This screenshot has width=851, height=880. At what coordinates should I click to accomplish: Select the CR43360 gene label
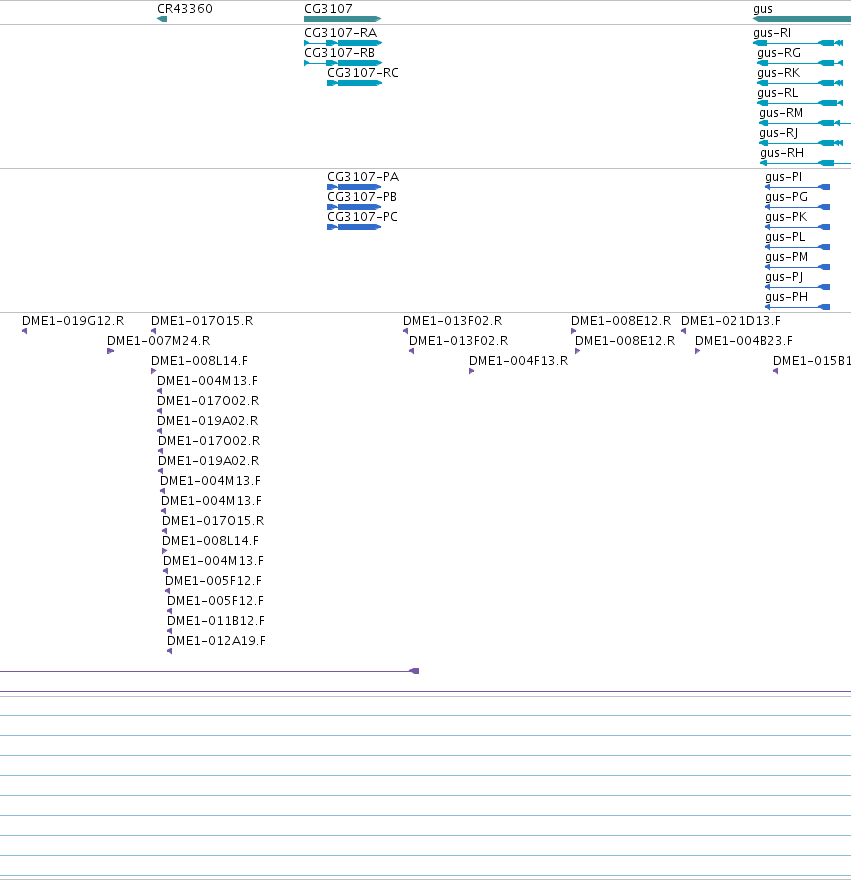click(x=185, y=9)
